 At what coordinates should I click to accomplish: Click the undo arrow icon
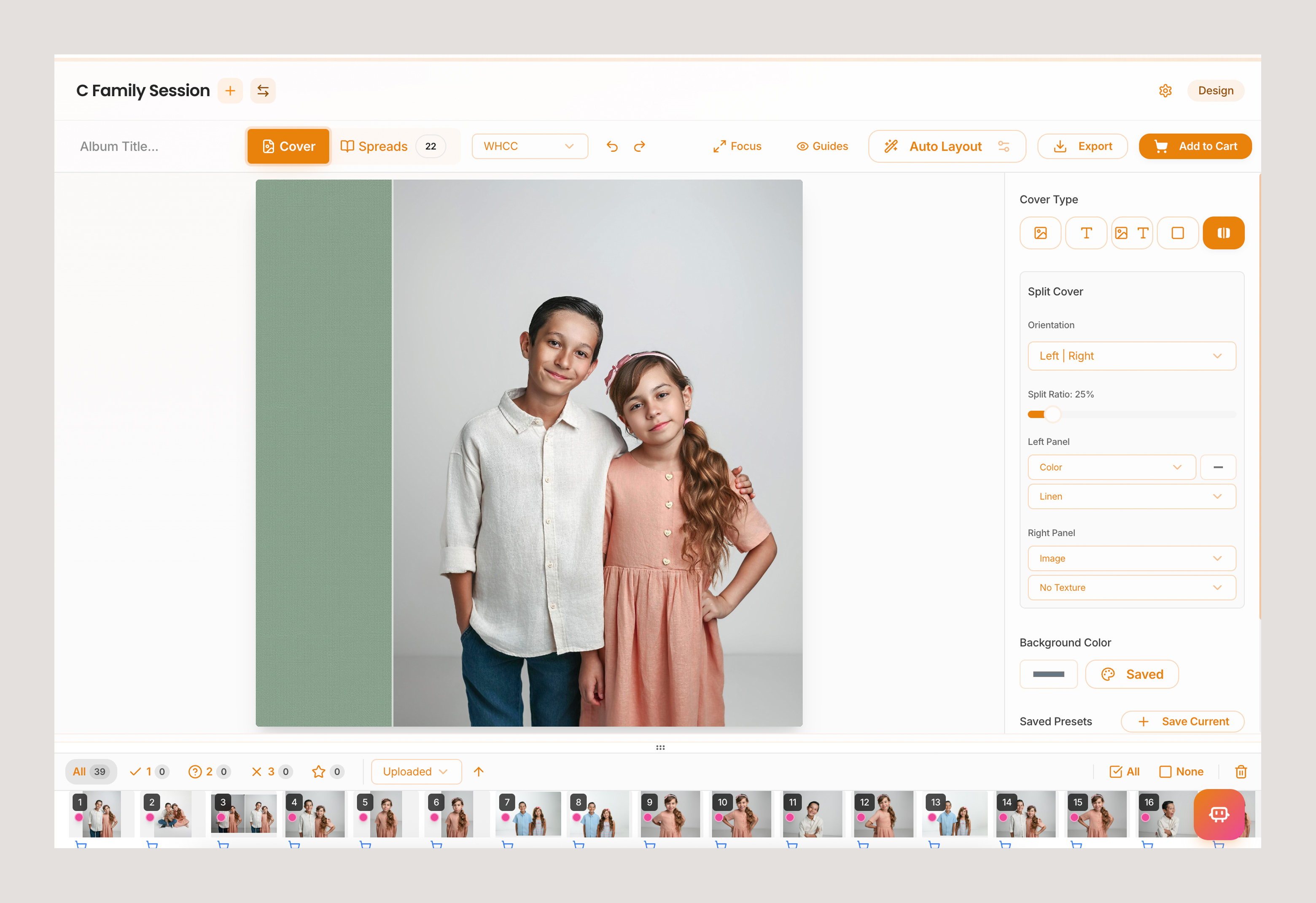coord(612,146)
